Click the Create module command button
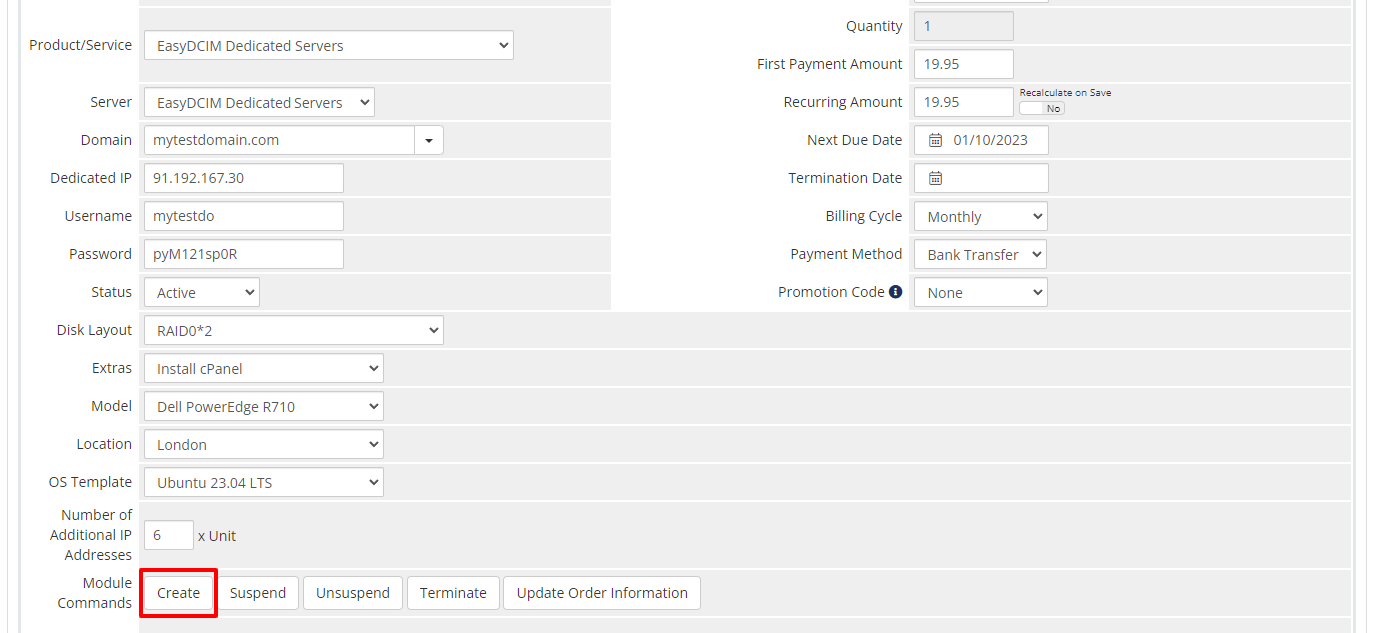Image resolution: width=1373 pixels, height=633 pixels. [179, 593]
